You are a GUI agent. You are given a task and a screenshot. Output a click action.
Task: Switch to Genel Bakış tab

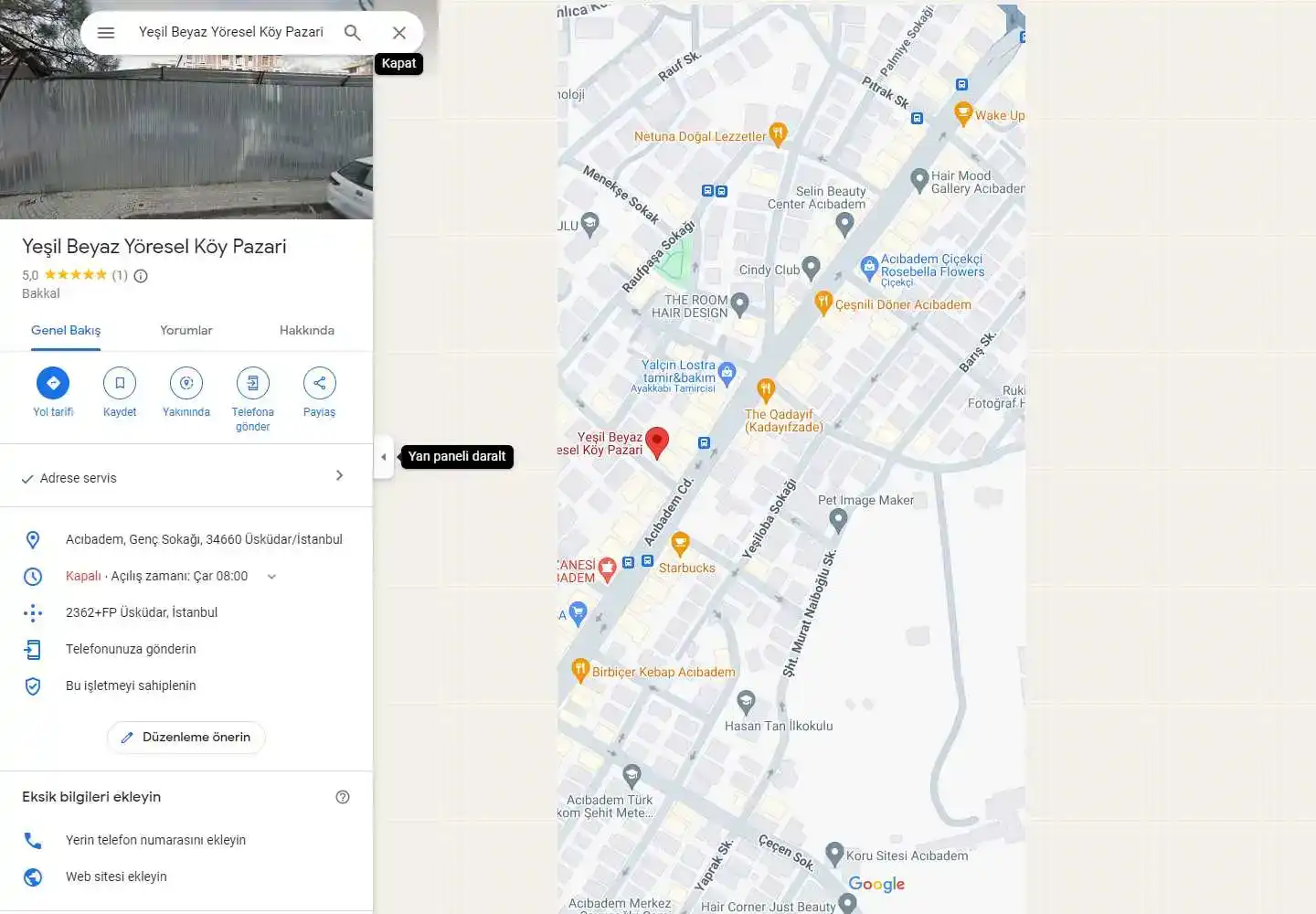66,330
